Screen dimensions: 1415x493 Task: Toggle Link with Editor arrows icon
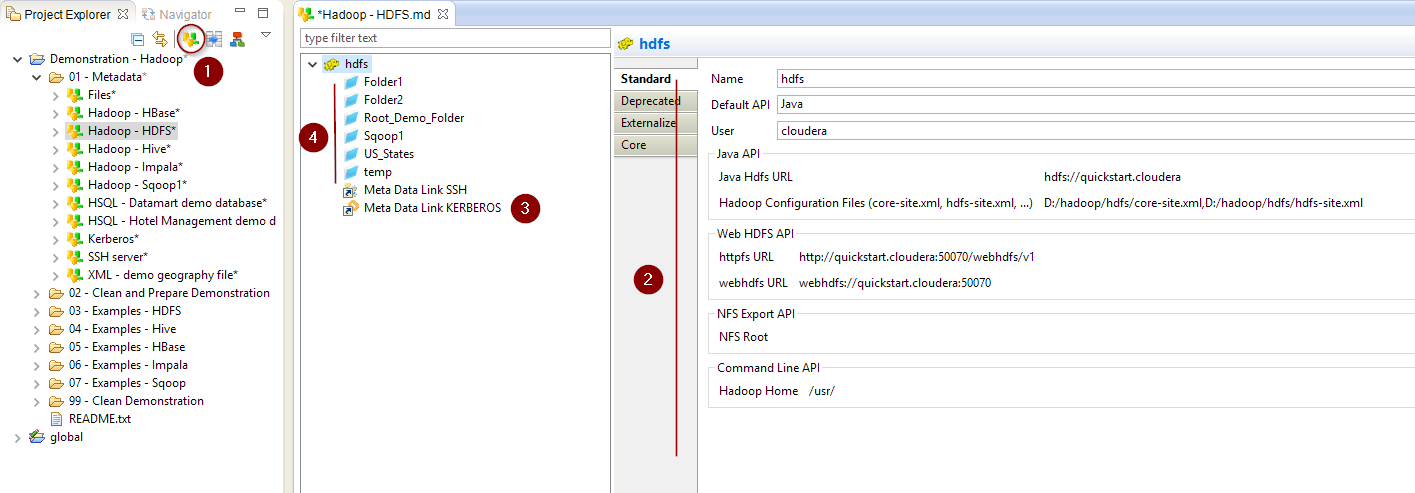160,39
